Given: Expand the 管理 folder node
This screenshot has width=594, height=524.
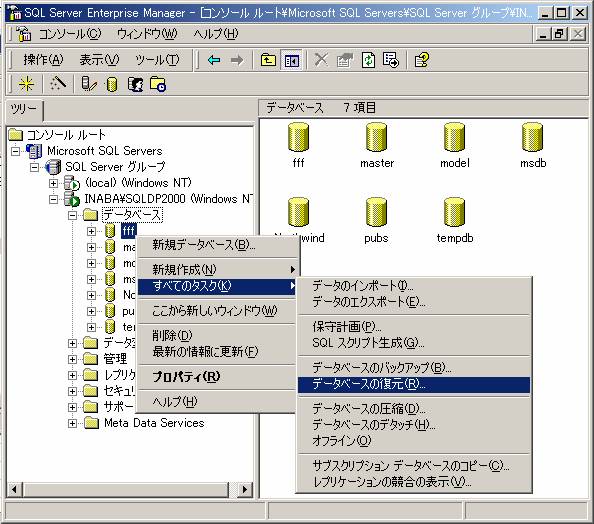Looking at the screenshot, I should (x=72, y=359).
